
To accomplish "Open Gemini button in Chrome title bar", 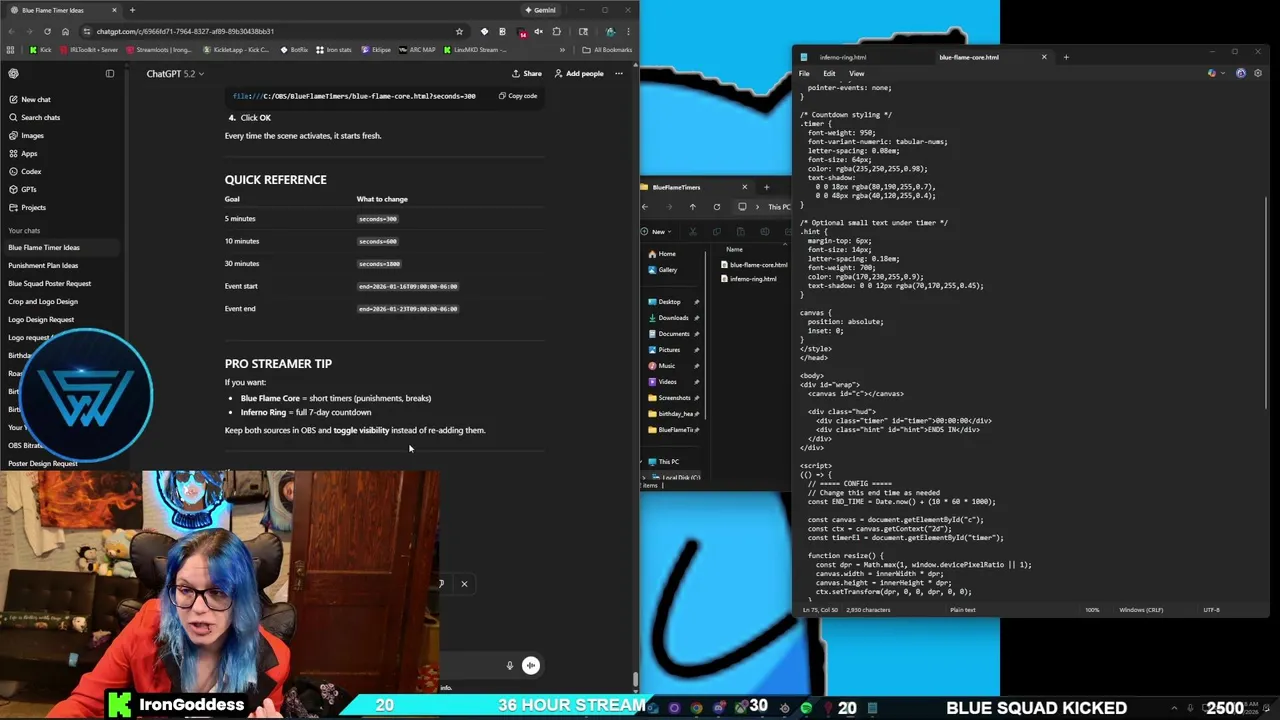I will pos(541,10).
